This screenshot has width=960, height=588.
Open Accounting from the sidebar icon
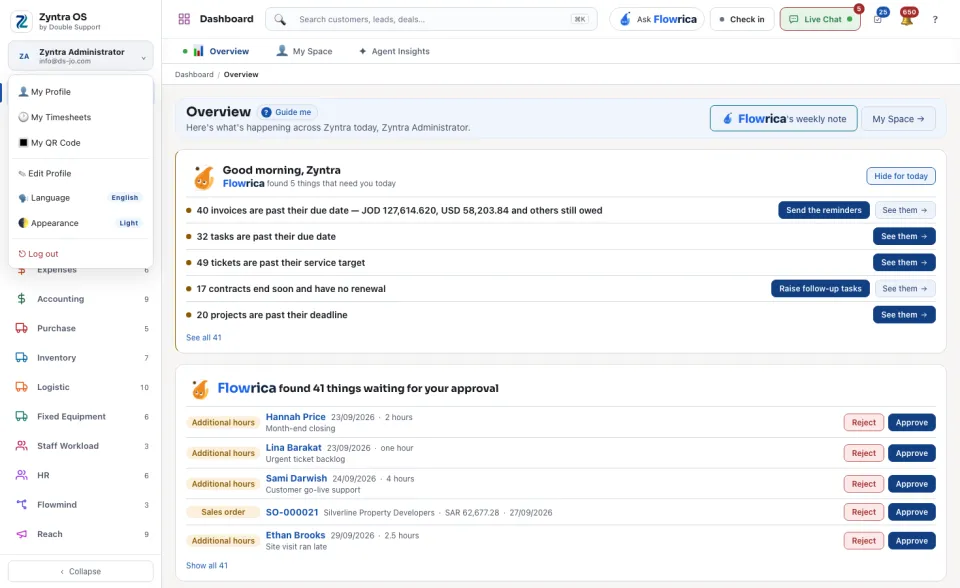pos(21,299)
